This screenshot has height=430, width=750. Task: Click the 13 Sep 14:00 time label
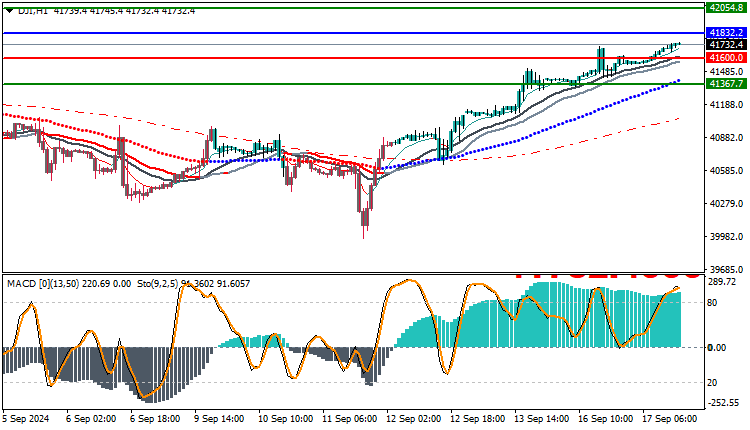click(541, 419)
